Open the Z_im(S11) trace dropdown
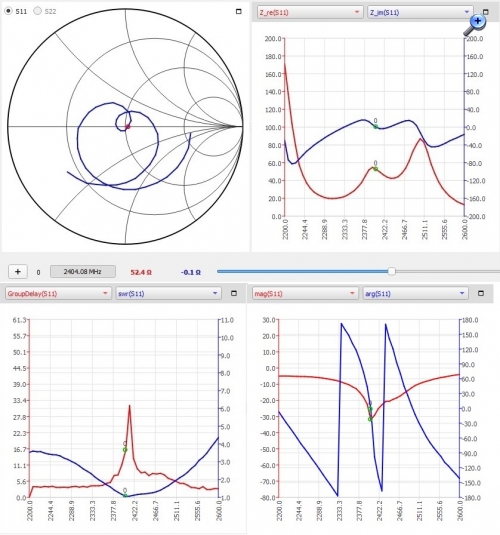 click(x=420, y=12)
